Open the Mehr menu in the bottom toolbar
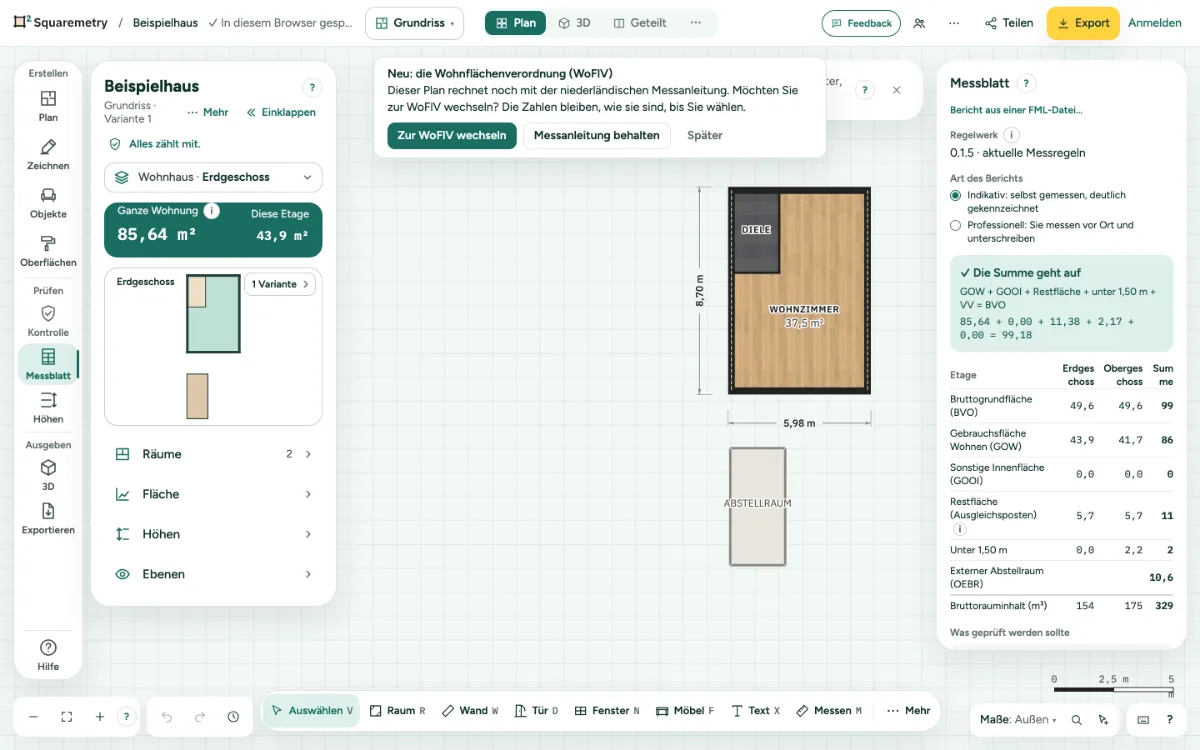This screenshot has height=750, width=1200. 908,711
